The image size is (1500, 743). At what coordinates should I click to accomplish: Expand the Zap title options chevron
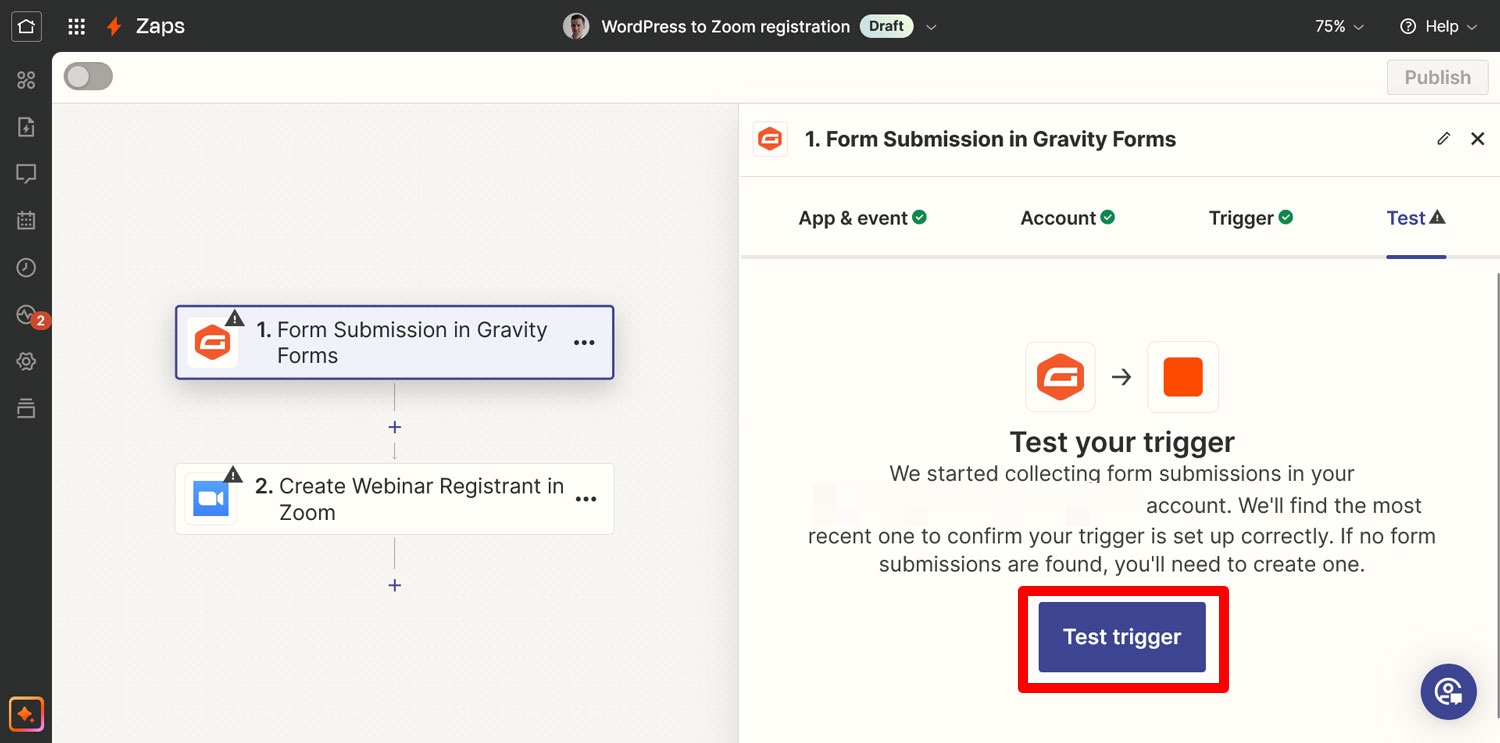(931, 27)
